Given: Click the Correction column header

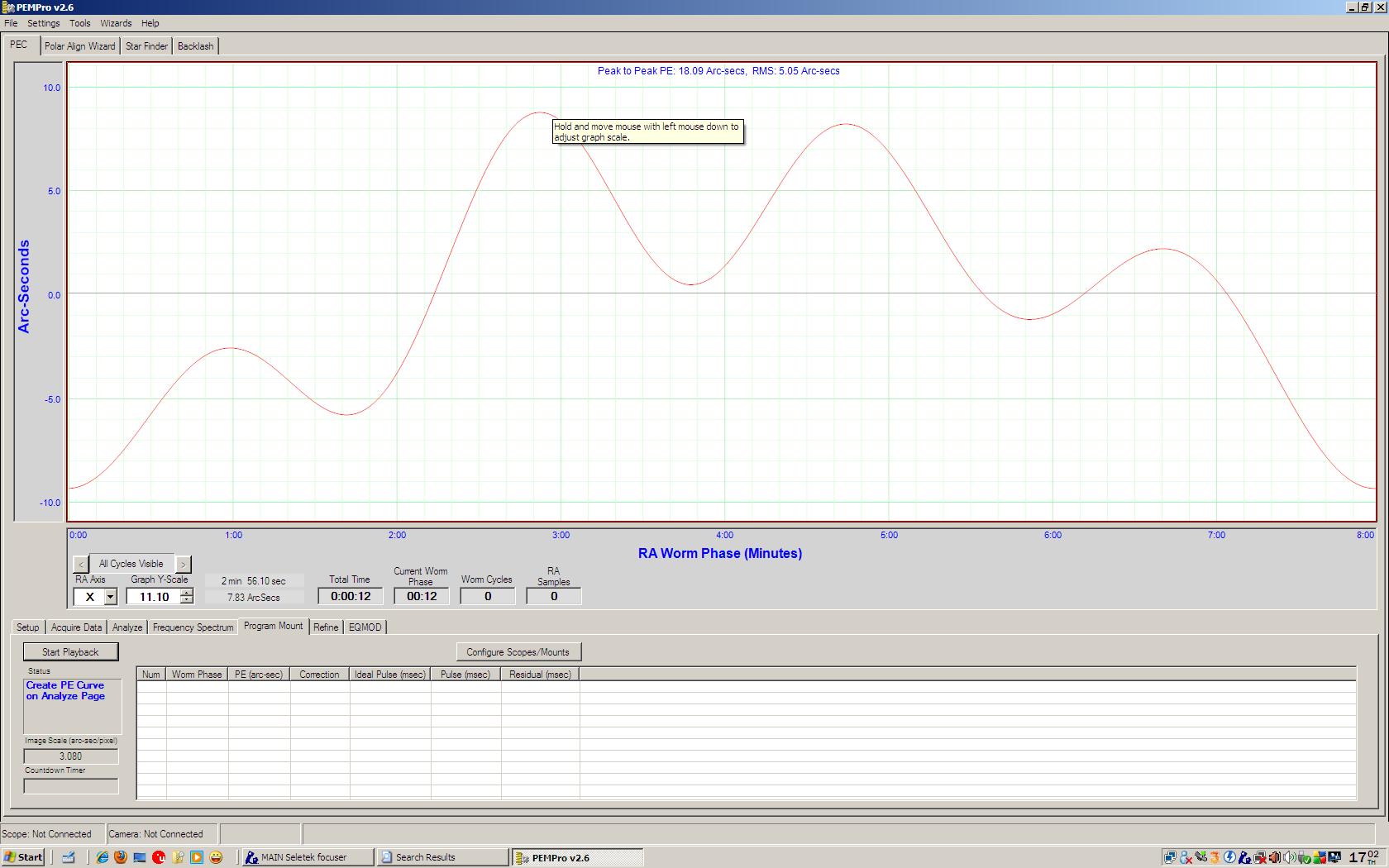Looking at the screenshot, I should [319, 675].
